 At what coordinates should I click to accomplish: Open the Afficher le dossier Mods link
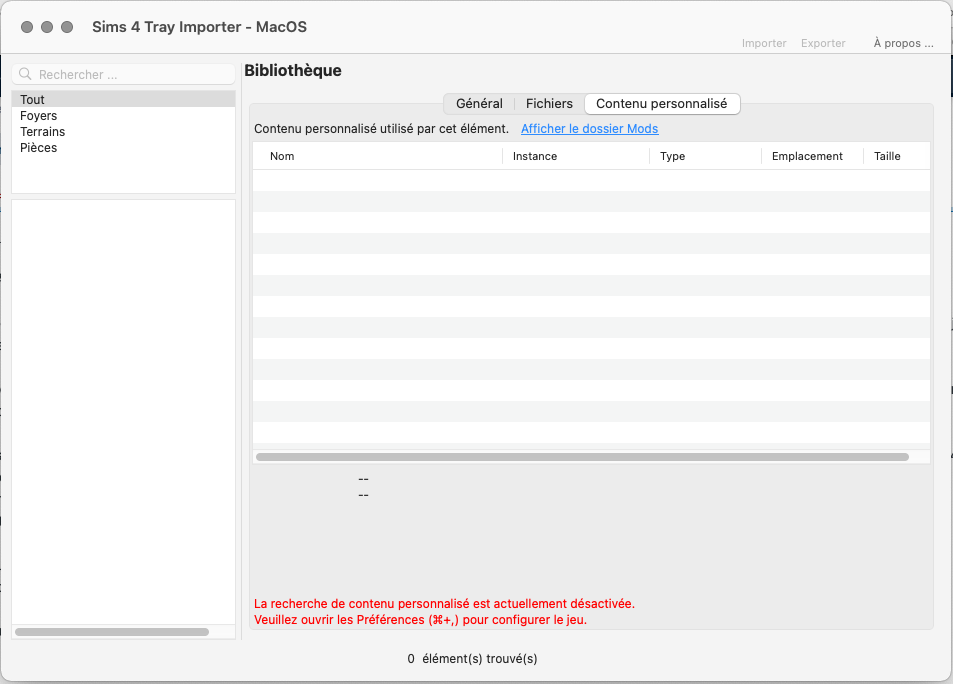(x=590, y=129)
